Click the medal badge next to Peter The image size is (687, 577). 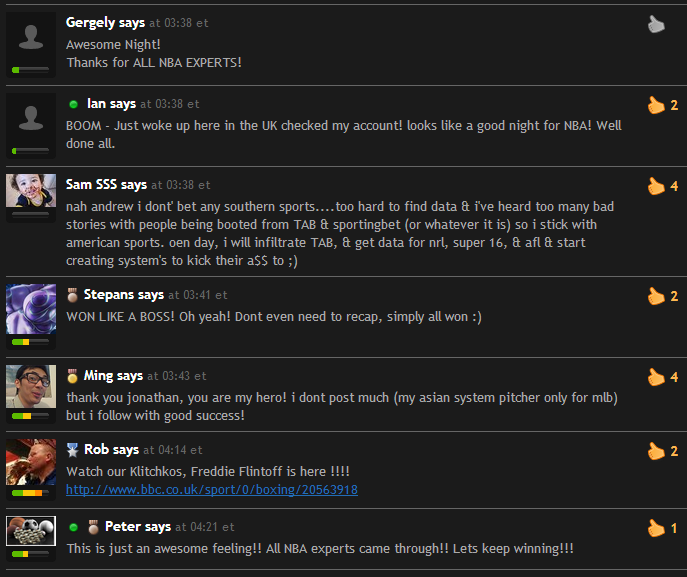coord(93,527)
